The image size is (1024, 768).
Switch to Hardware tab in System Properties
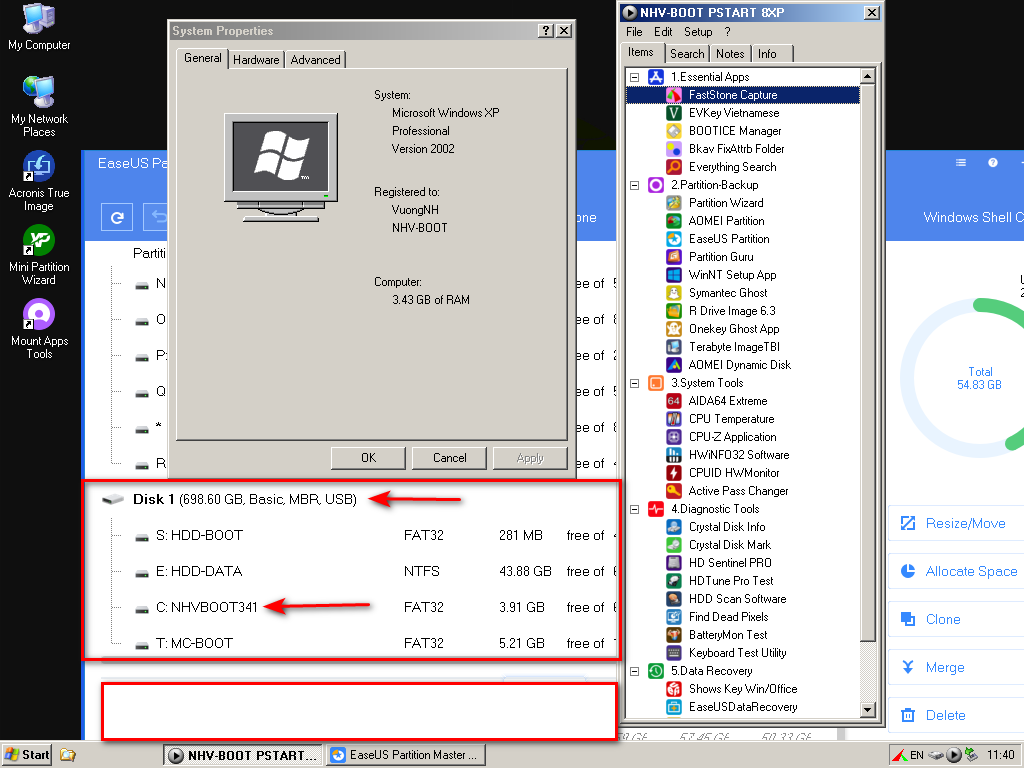pyautogui.click(x=256, y=60)
